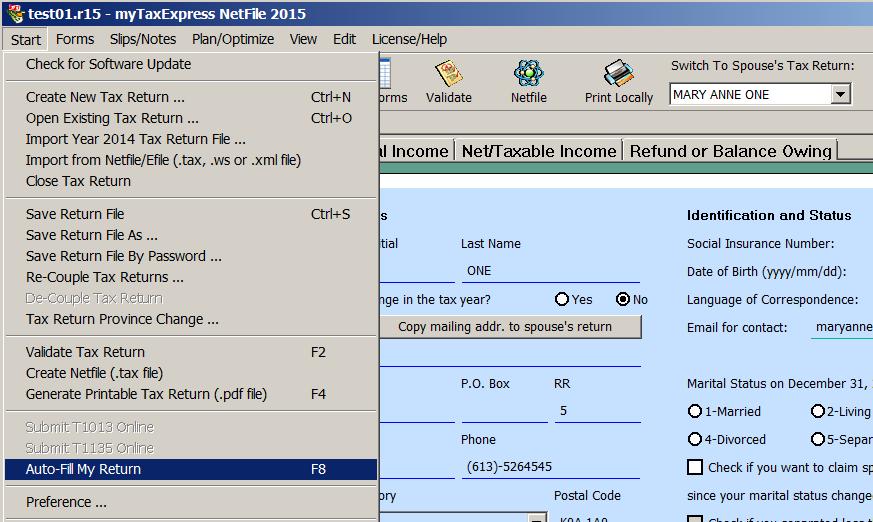Open the Plan/Optimize menu
Viewport: 873px width, 522px height.
(233, 40)
